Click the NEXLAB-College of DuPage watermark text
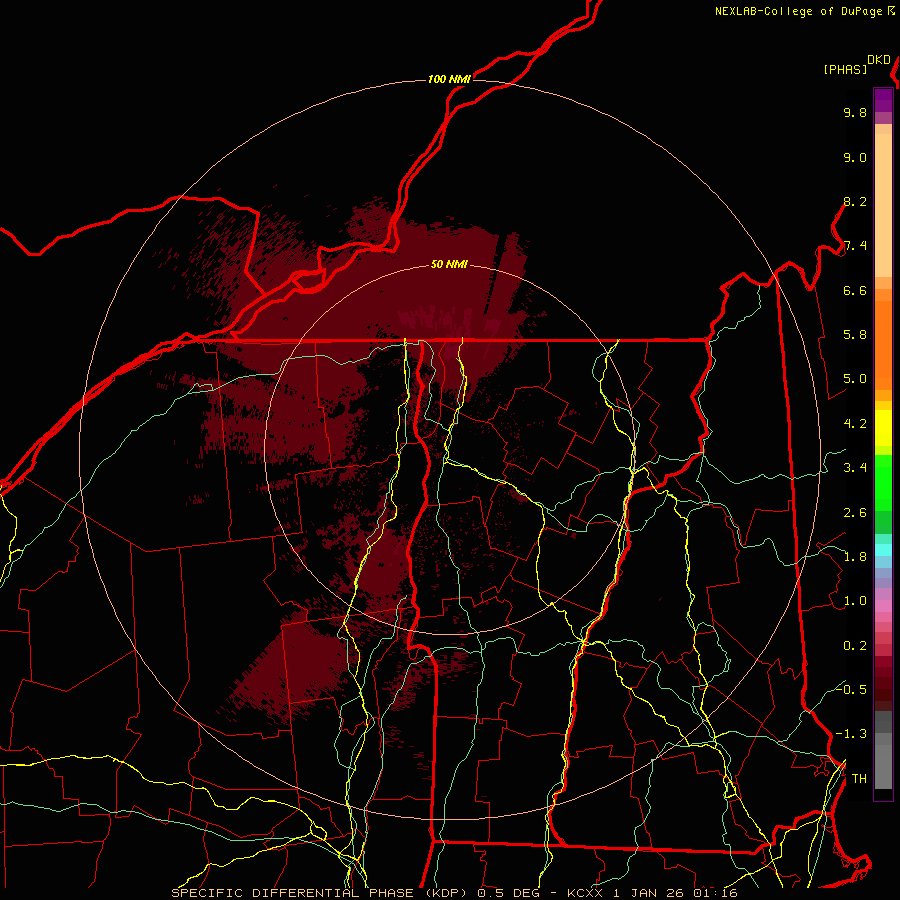This screenshot has width=900, height=900. point(799,11)
